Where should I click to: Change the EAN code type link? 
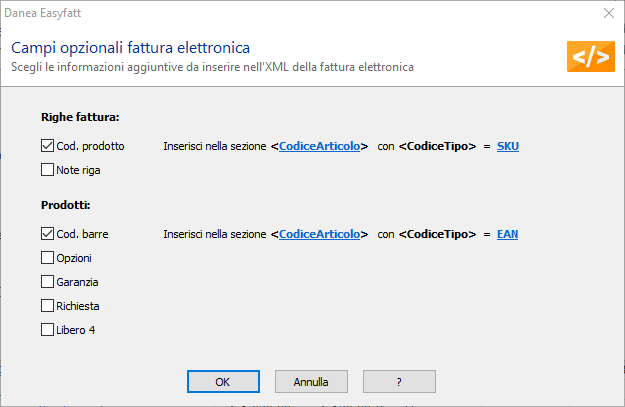(x=507, y=234)
